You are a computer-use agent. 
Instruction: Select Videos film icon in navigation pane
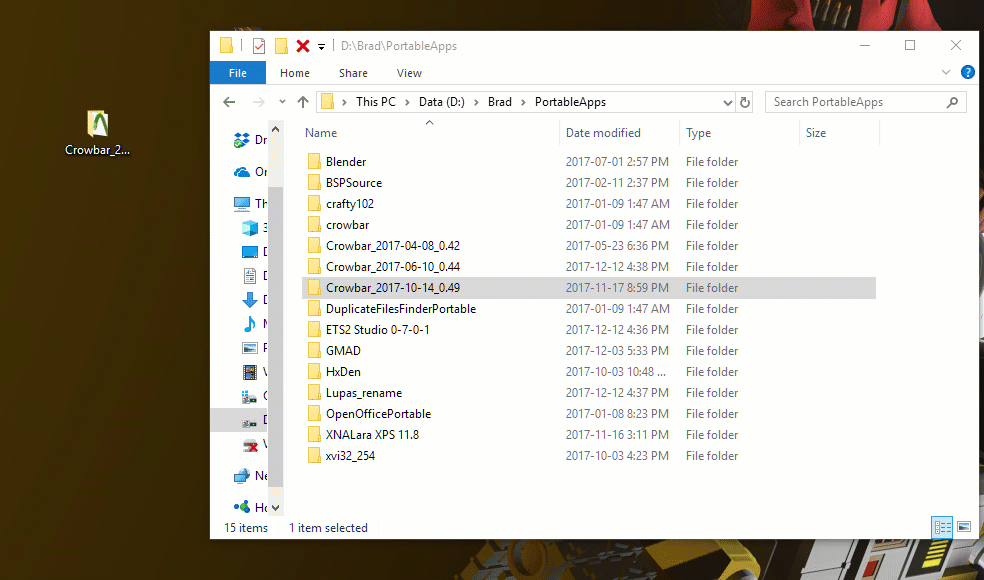(x=250, y=372)
